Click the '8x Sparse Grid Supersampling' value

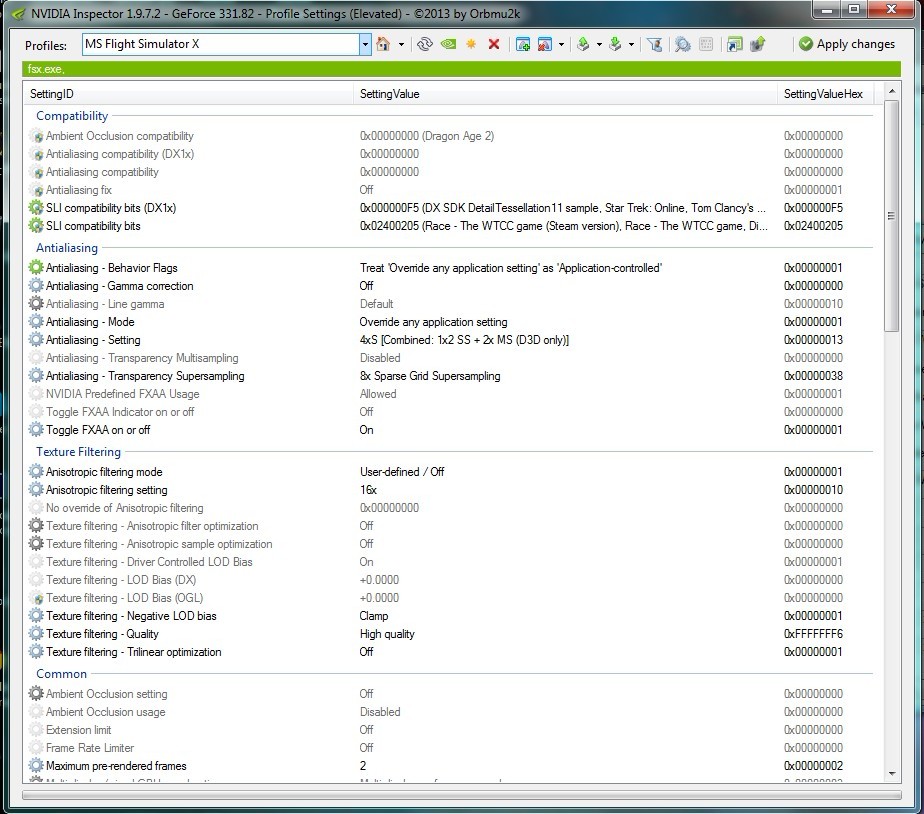click(430, 376)
